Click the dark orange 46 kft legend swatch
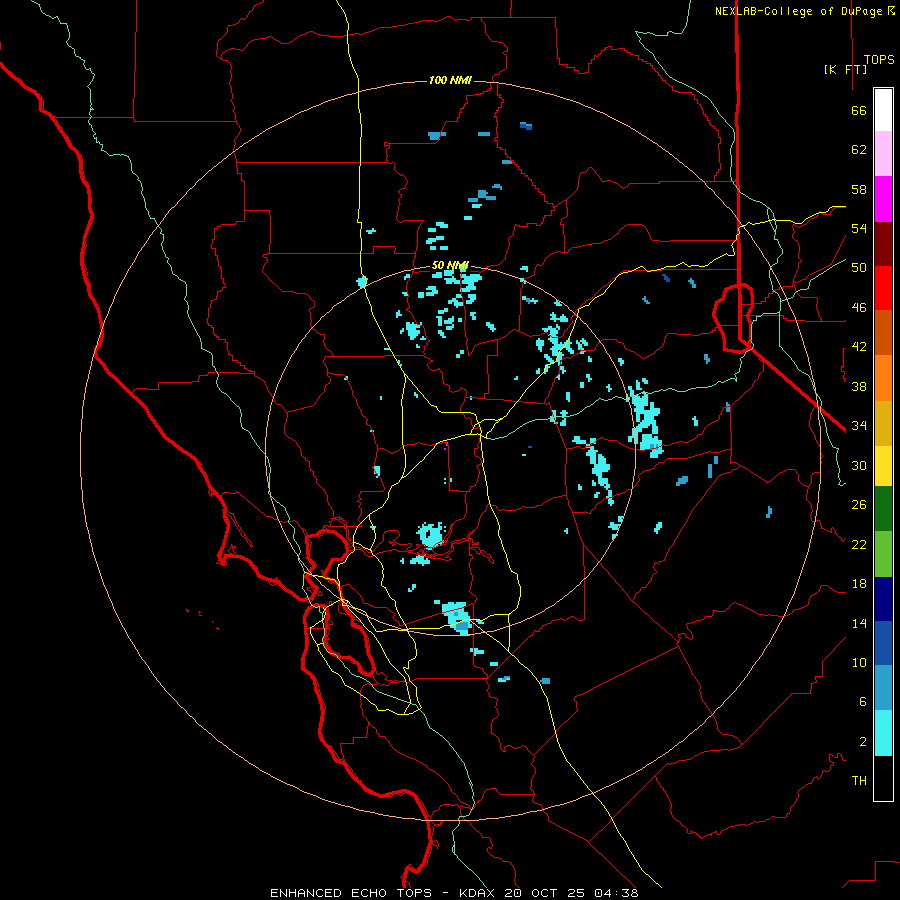The height and width of the screenshot is (900, 900). click(x=883, y=332)
